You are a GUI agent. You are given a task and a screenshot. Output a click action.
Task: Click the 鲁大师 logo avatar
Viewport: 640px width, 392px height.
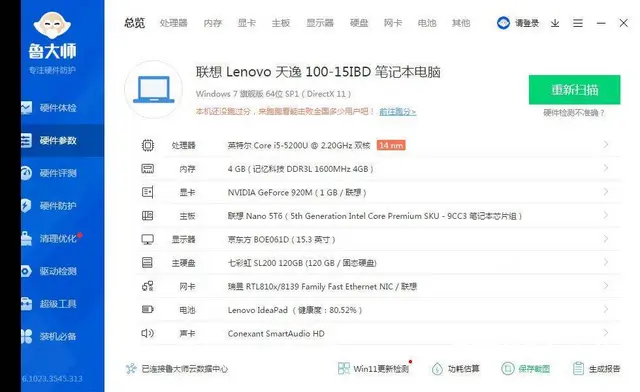pyautogui.click(x=52, y=25)
